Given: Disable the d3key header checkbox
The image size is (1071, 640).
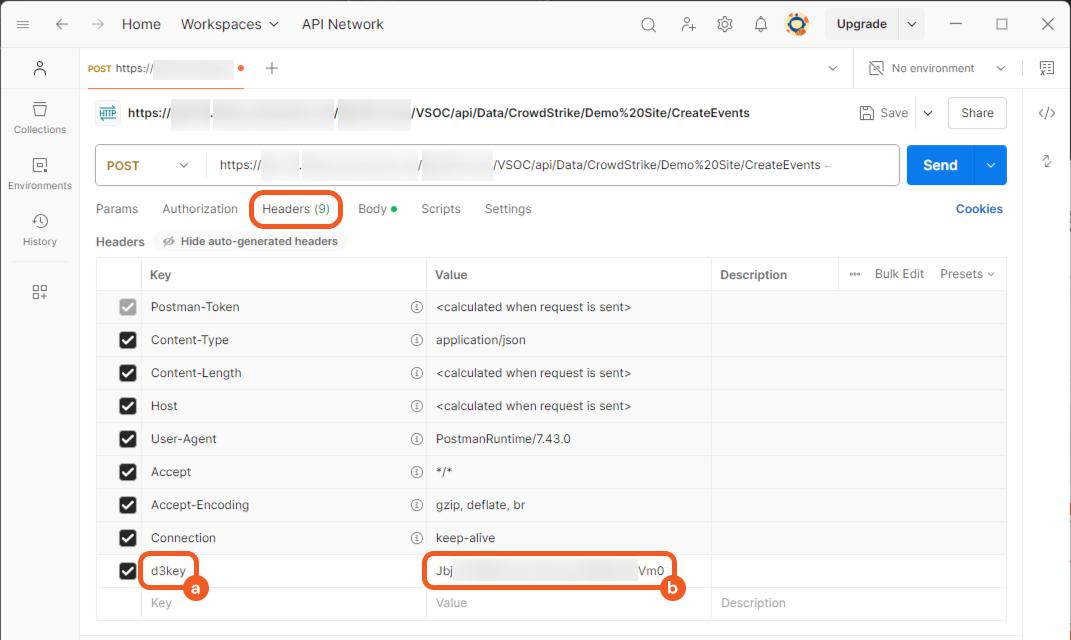Looking at the screenshot, I should click(128, 571).
